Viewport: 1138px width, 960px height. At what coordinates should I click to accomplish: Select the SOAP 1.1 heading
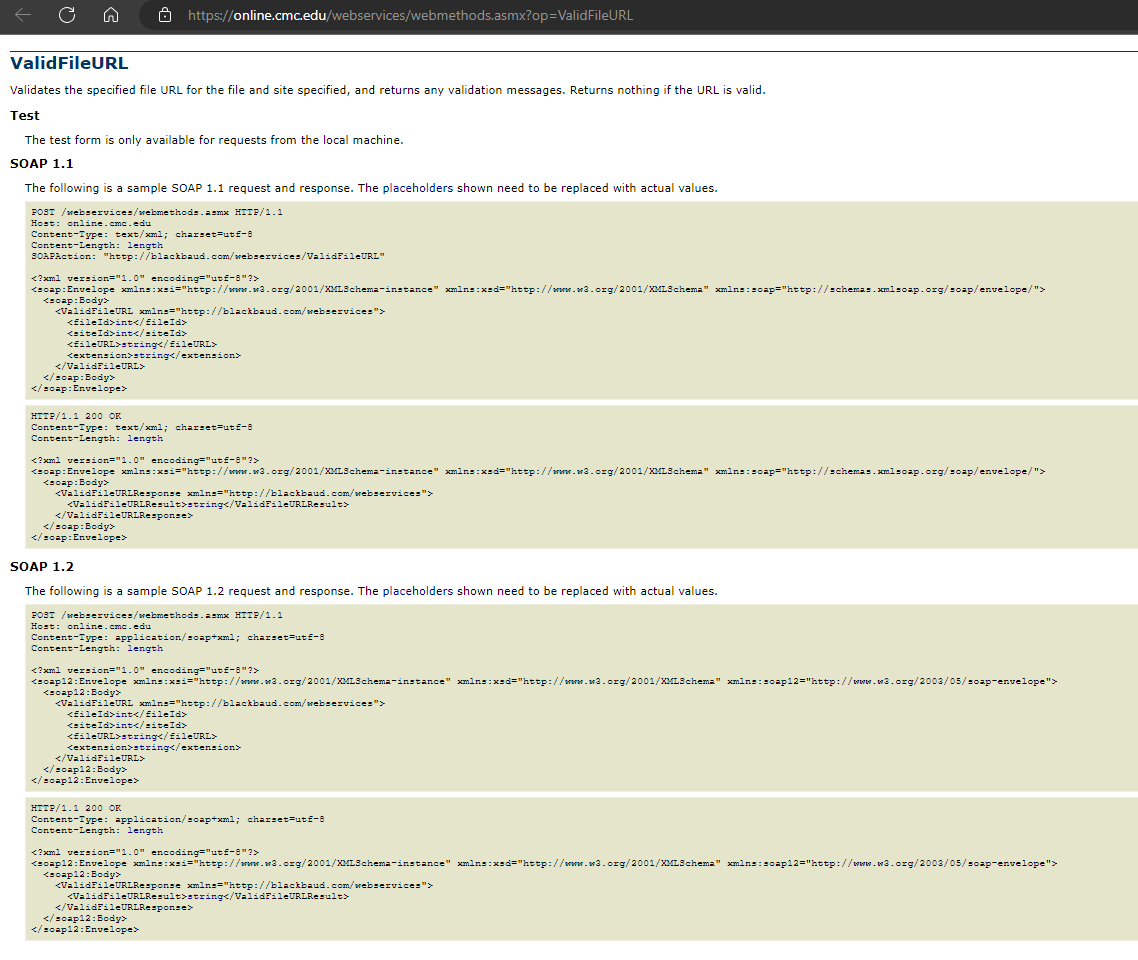pos(41,163)
